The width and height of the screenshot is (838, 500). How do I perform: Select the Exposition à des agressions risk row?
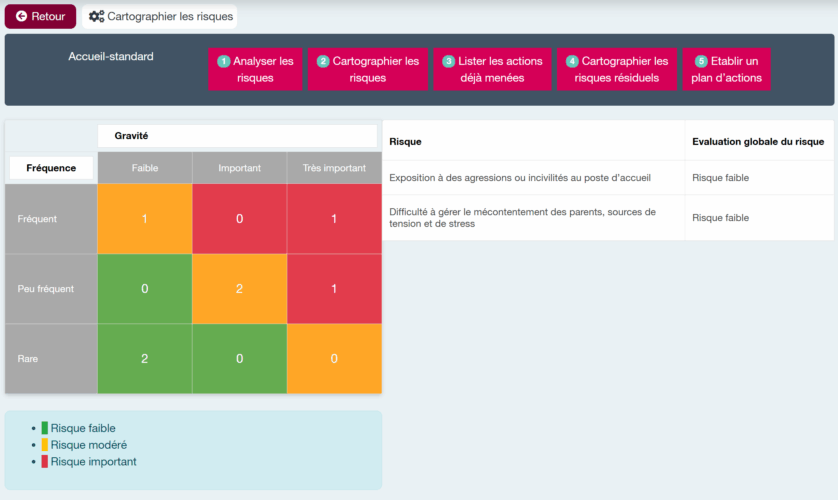520,178
